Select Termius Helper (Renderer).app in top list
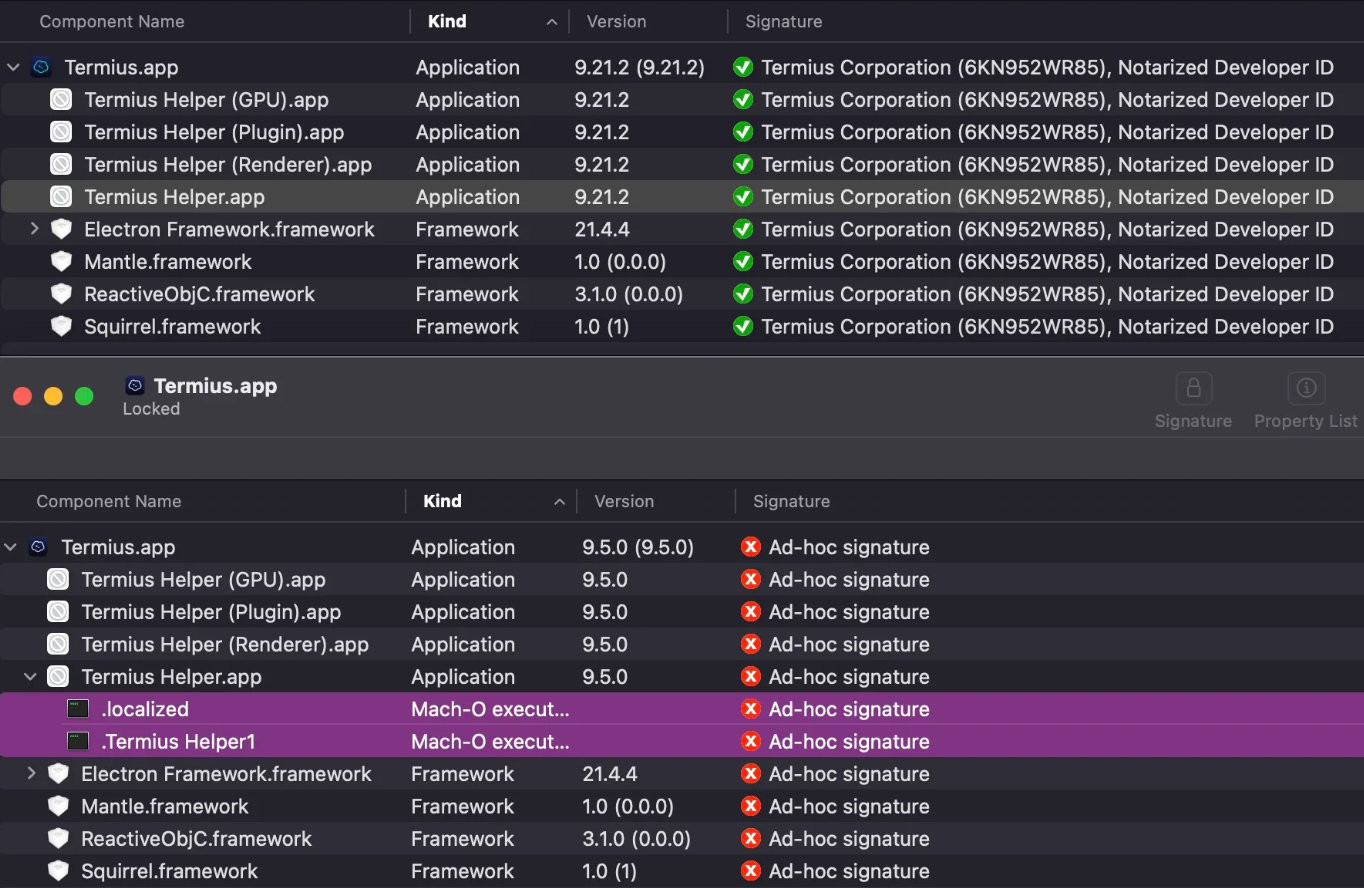This screenshot has height=888, width=1364. (x=682, y=164)
